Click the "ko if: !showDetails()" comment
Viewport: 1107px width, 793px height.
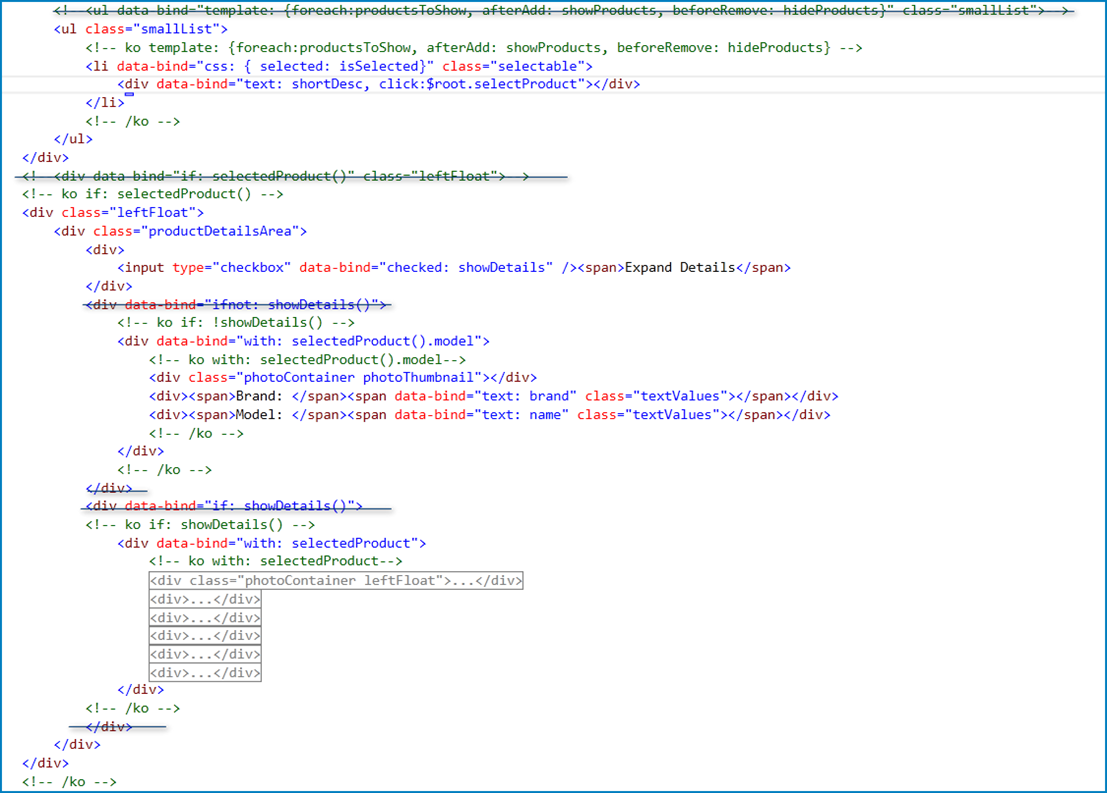[x=236, y=322]
